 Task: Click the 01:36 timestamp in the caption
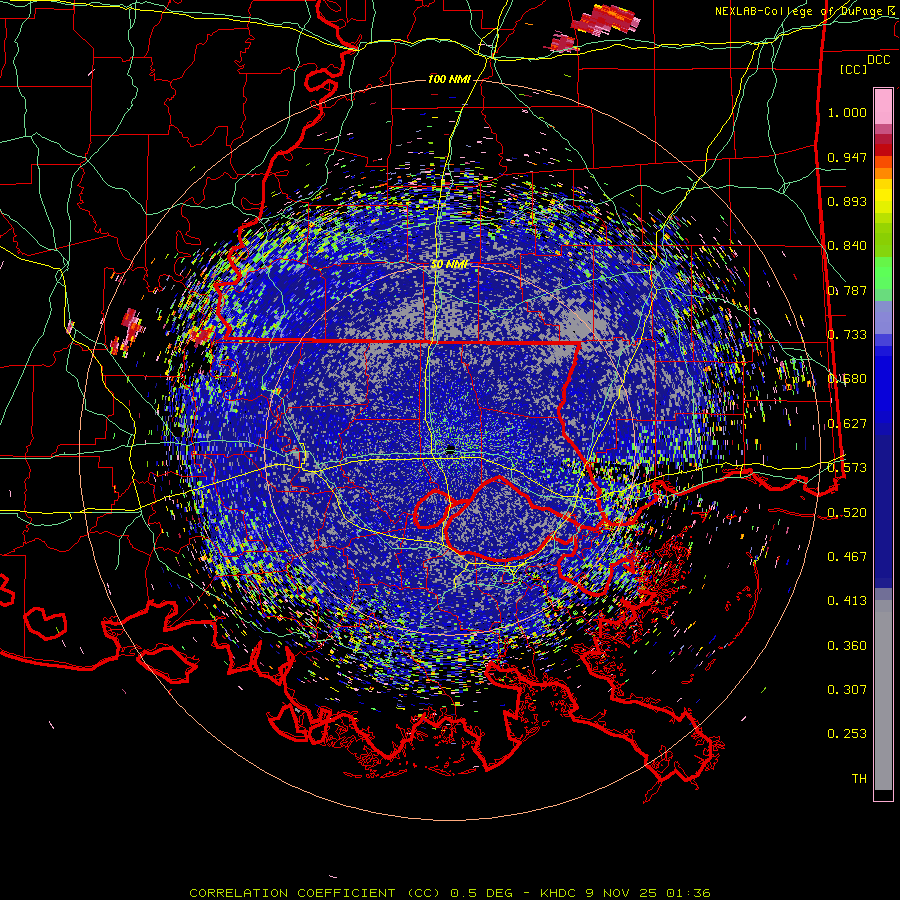[688, 893]
